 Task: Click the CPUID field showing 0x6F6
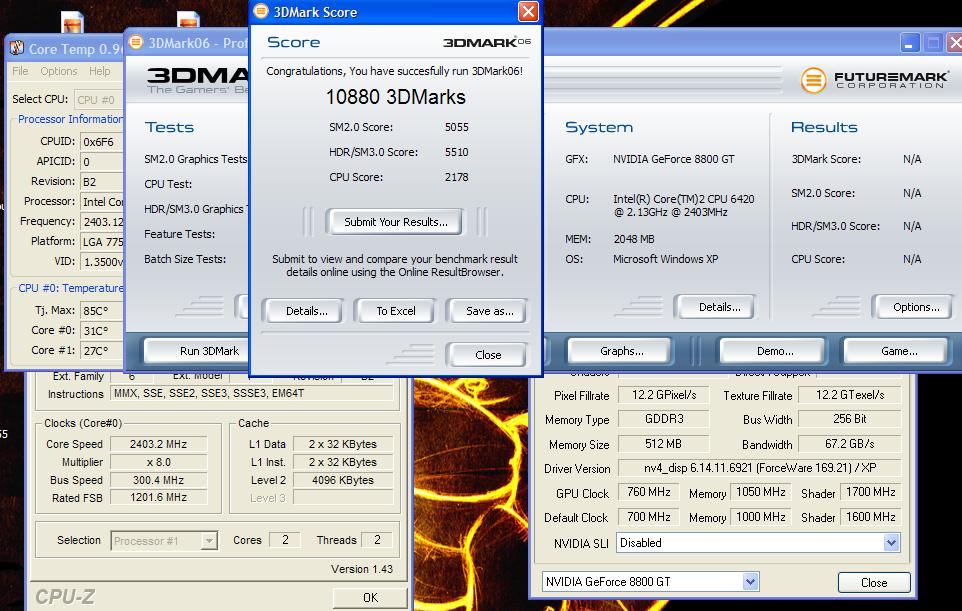(x=102, y=142)
